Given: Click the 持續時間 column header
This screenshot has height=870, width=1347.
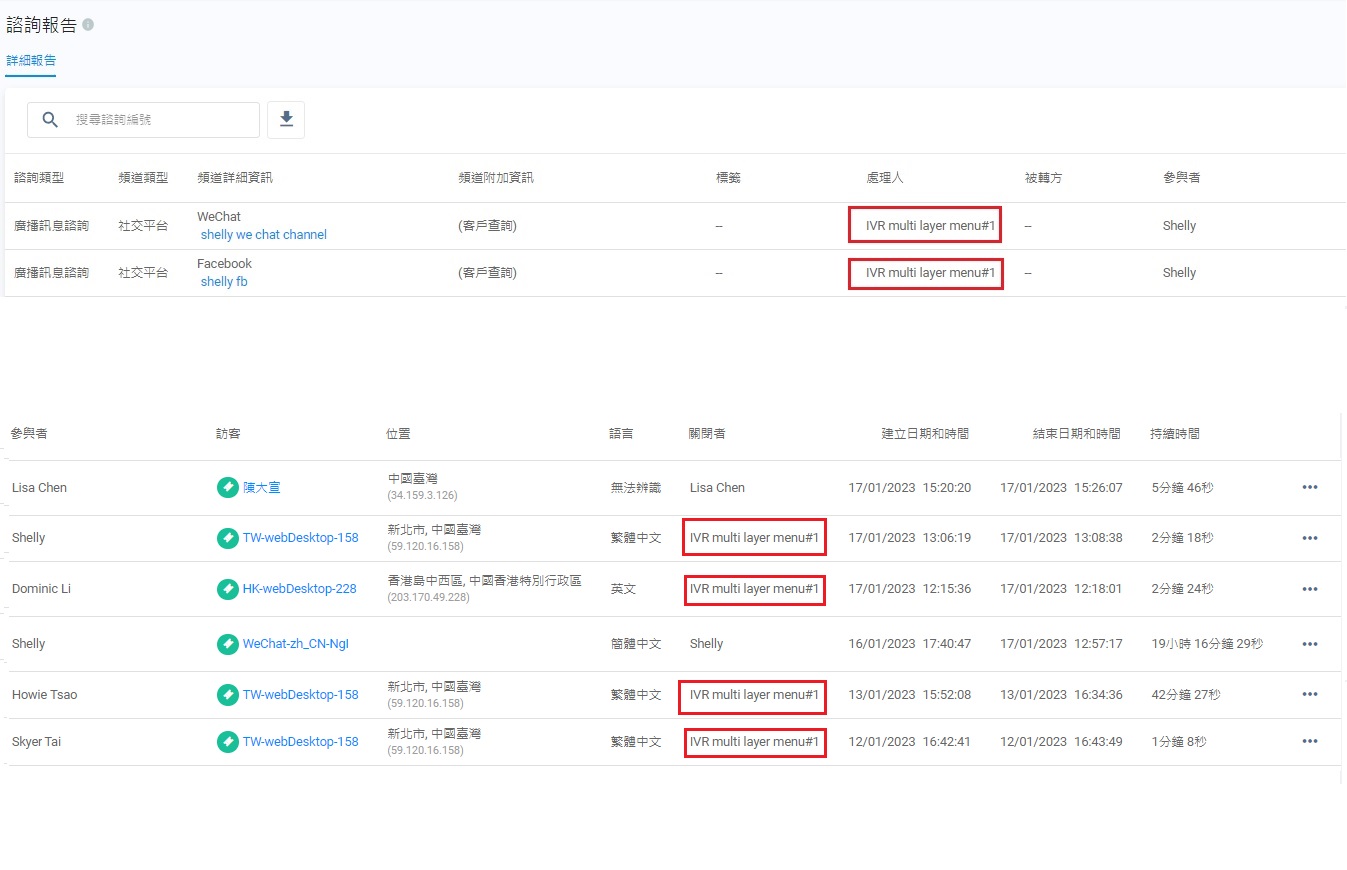Looking at the screenshot, I should click(1175, 434).
